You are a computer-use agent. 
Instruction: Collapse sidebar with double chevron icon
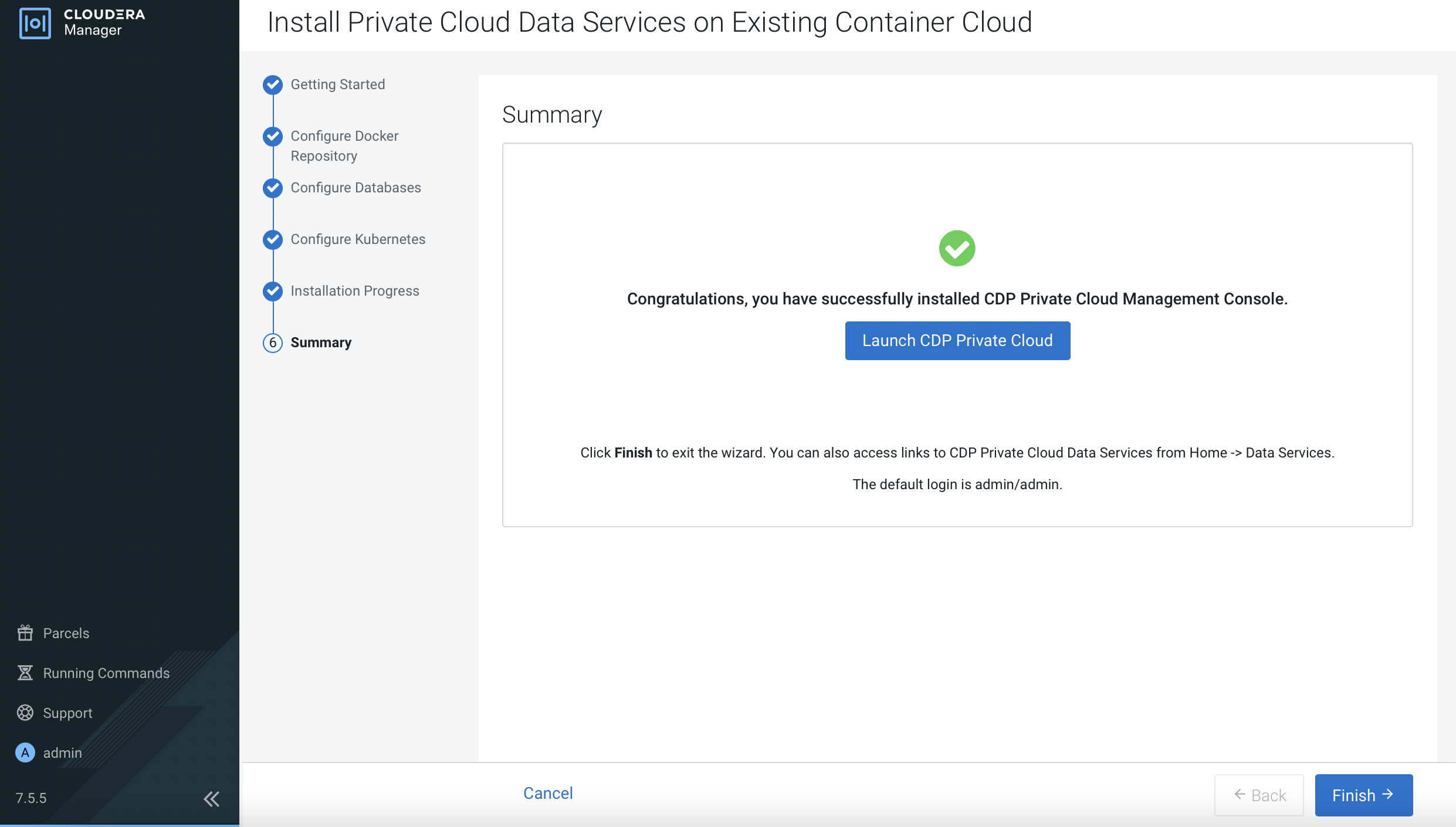(x=211, y=798)
